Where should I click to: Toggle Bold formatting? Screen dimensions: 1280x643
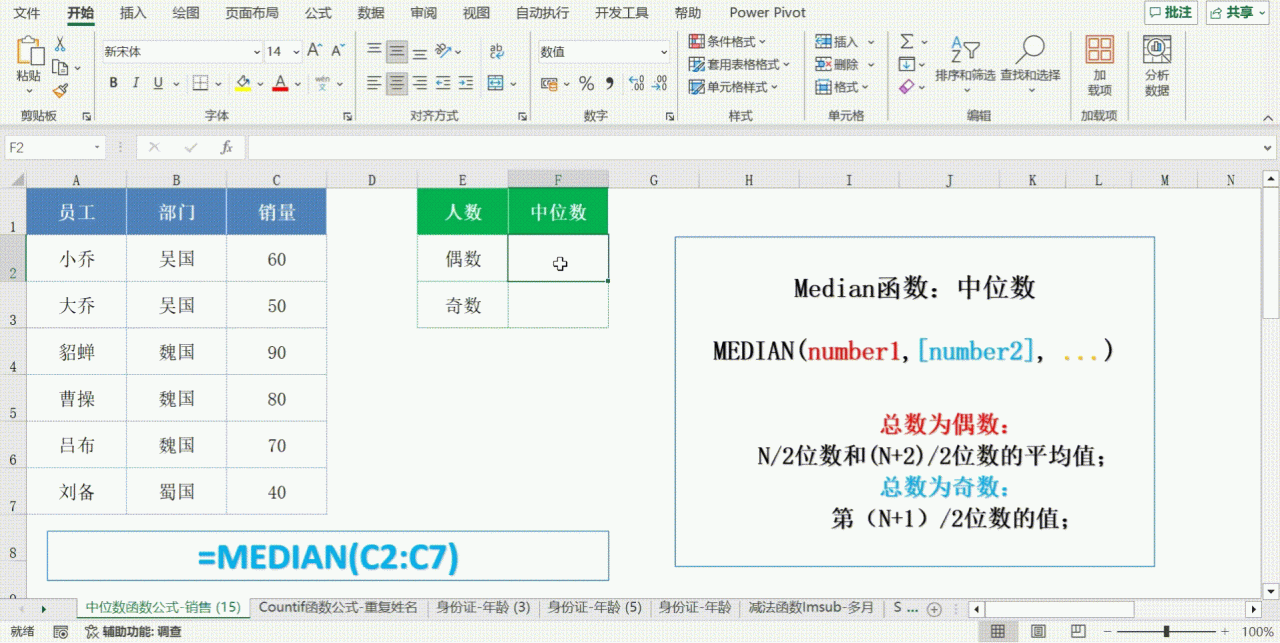click(x=114, y=83)
